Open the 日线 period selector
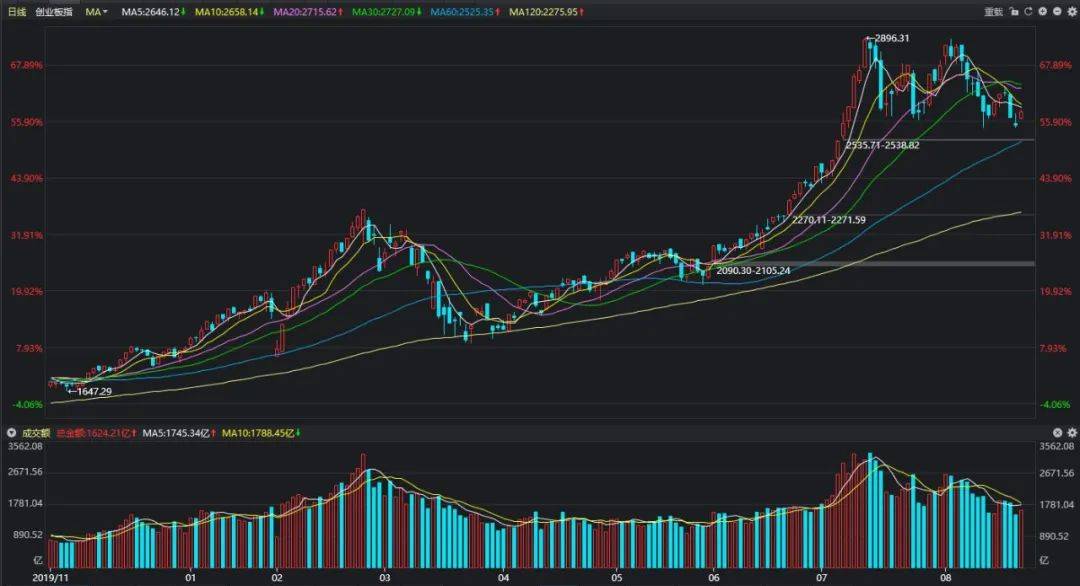This screenshot has height=586, width=1080. 17,12
